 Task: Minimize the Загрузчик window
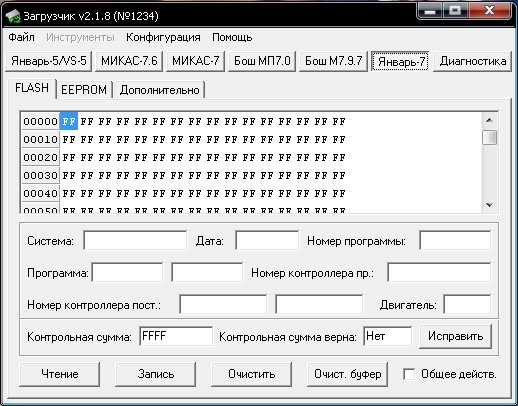430,11
